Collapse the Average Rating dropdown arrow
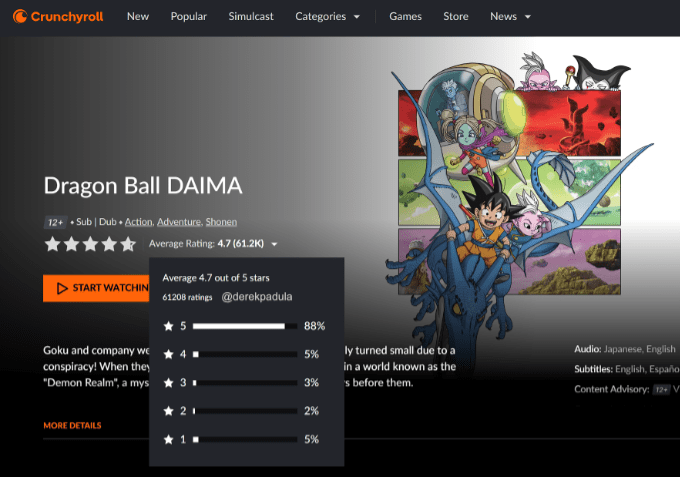Image resolution: width=680 pixels, height=477 pixels. 274,244
